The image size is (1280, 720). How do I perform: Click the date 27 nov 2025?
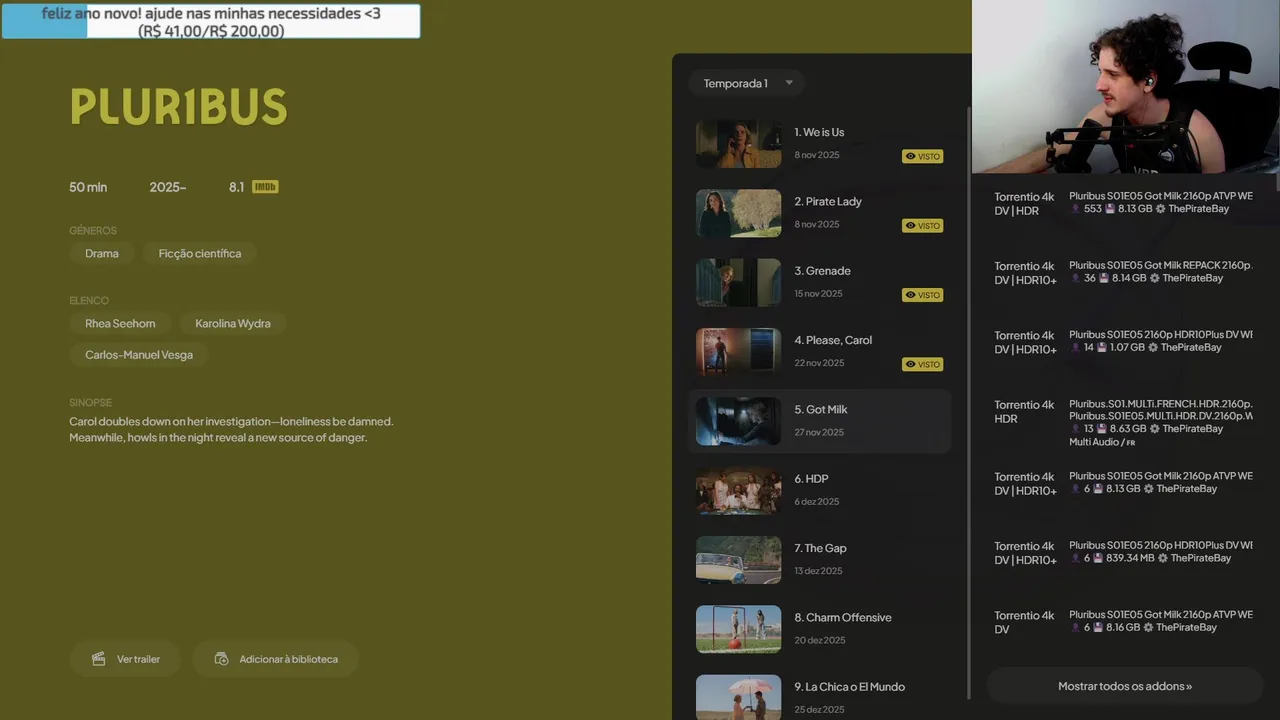point(819,432)
